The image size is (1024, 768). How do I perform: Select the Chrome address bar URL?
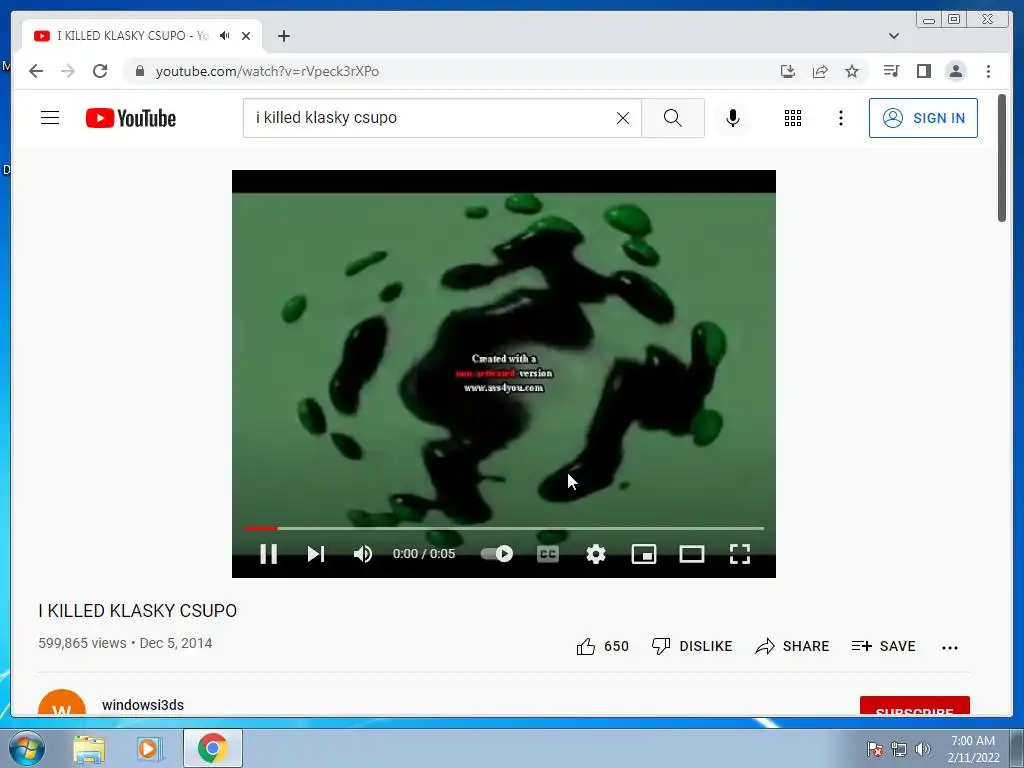(267, 71)
